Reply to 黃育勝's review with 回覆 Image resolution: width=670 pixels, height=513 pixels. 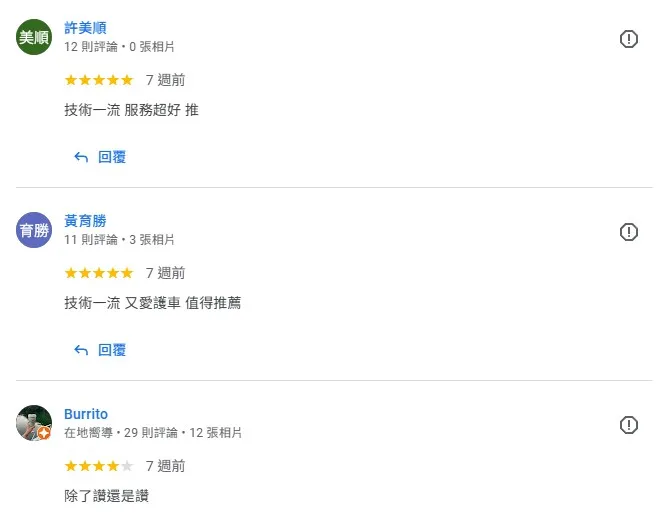coord(112,350)
